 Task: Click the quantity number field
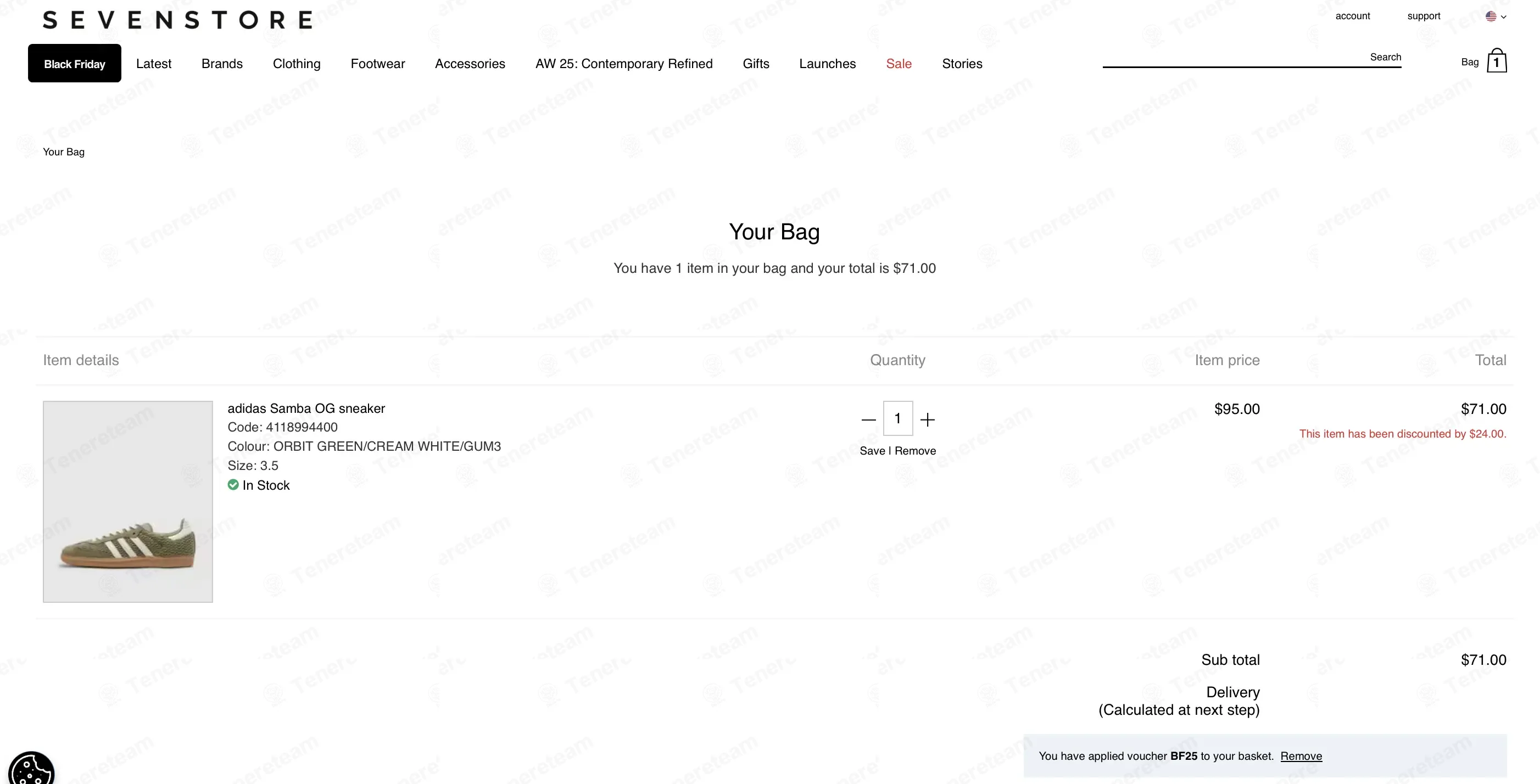click(897, 418)
